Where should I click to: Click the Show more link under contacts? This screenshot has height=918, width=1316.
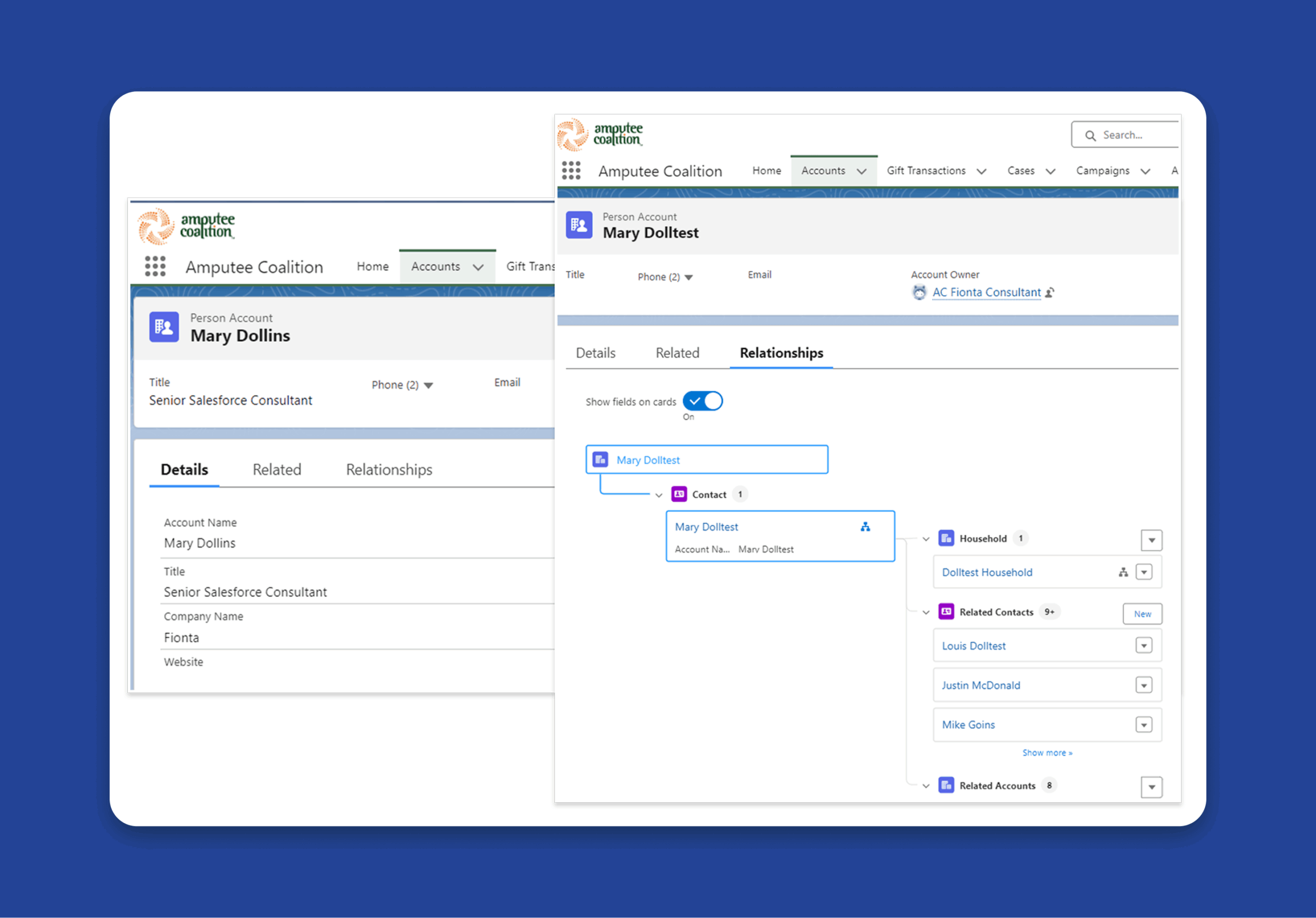[1047, 752]
